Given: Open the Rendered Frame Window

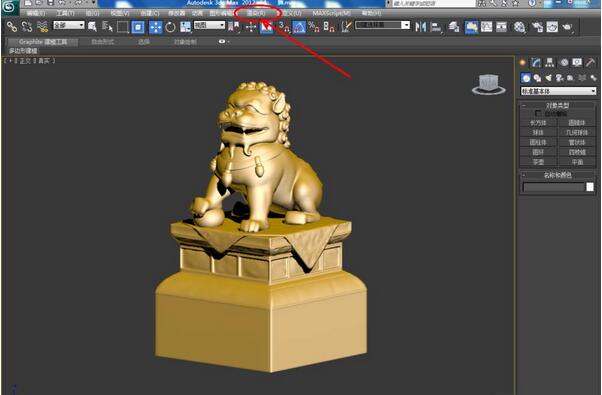Looking at the screenshot, I should coord(552,27).
